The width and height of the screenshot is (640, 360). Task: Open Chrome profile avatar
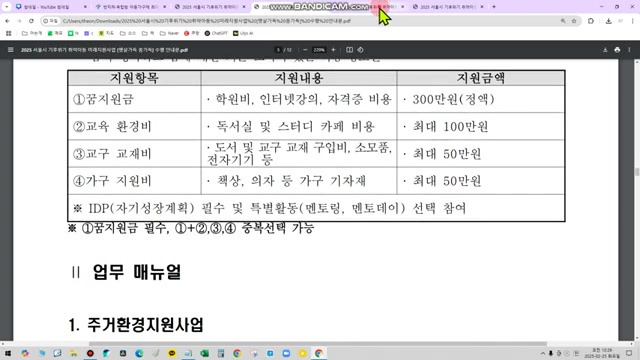pos(621,21)
